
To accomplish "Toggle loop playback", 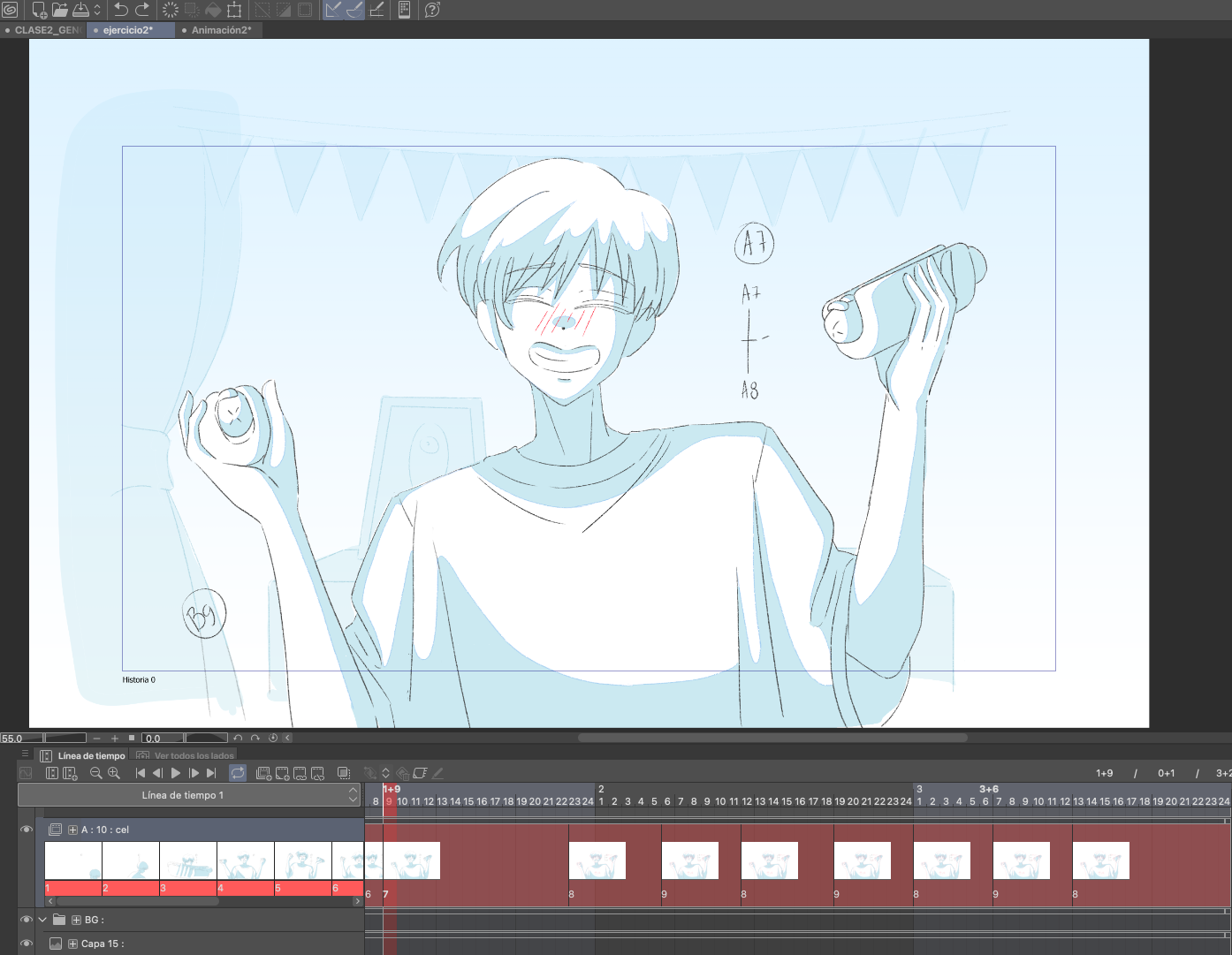I will [238, 773].
